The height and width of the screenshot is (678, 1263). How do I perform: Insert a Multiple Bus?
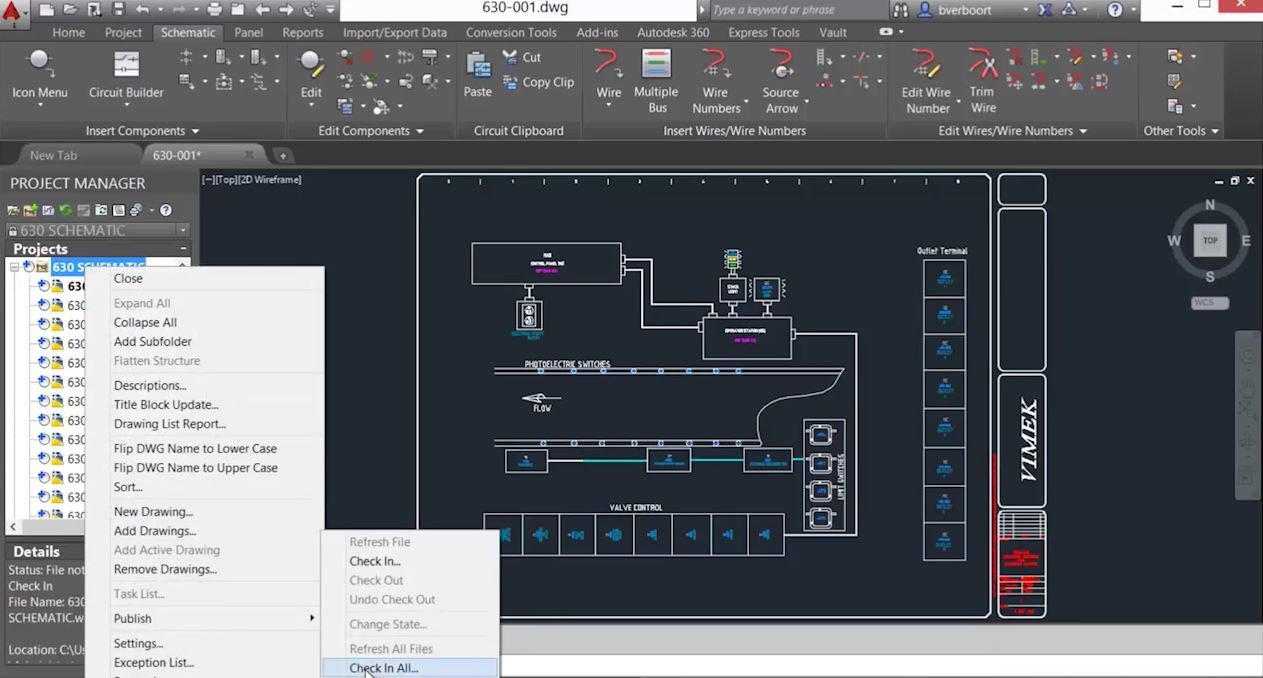coord(656,80)
